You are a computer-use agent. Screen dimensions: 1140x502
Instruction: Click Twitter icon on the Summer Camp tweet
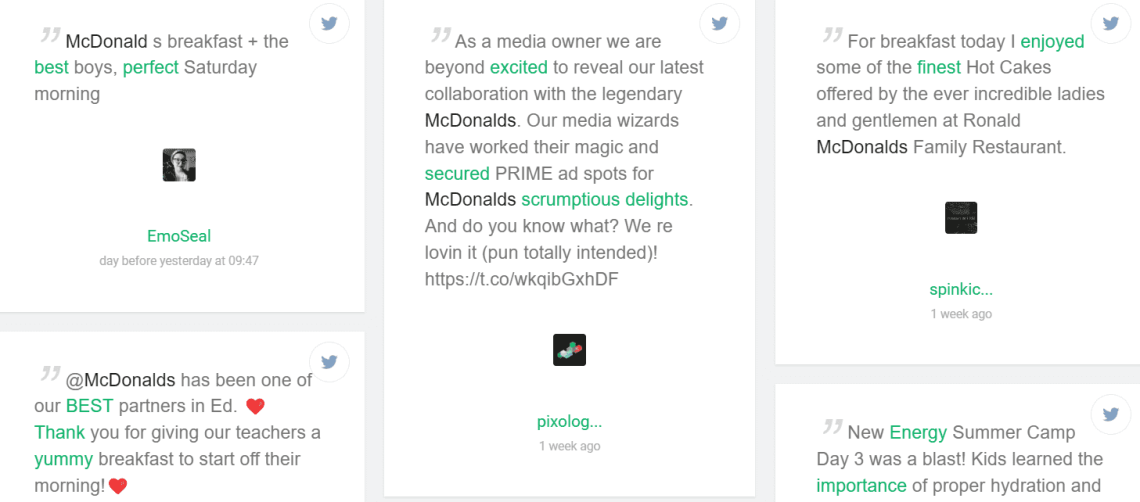coord(1110,414)
